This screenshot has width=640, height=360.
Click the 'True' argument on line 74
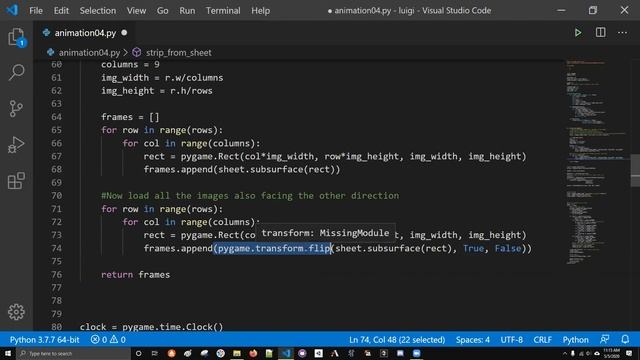coord(473,248)
